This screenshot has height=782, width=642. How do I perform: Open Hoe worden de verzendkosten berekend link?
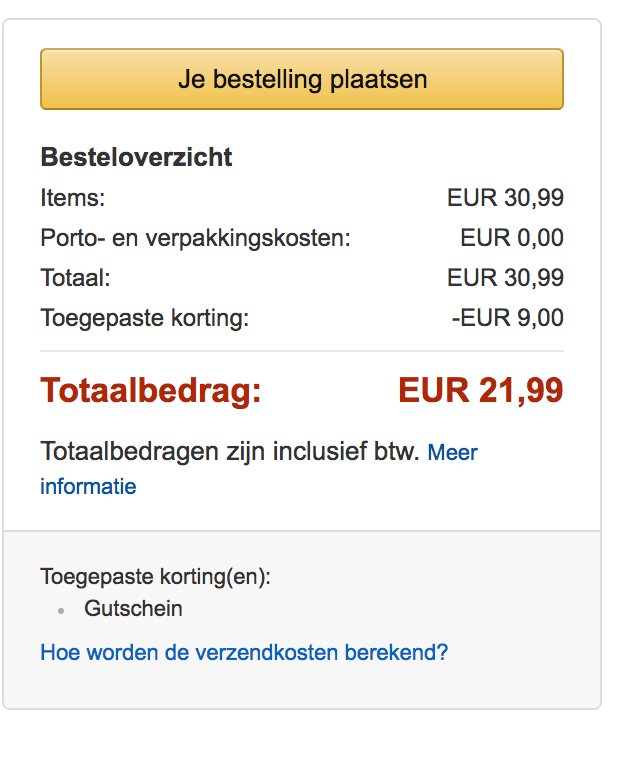(244, 653)
